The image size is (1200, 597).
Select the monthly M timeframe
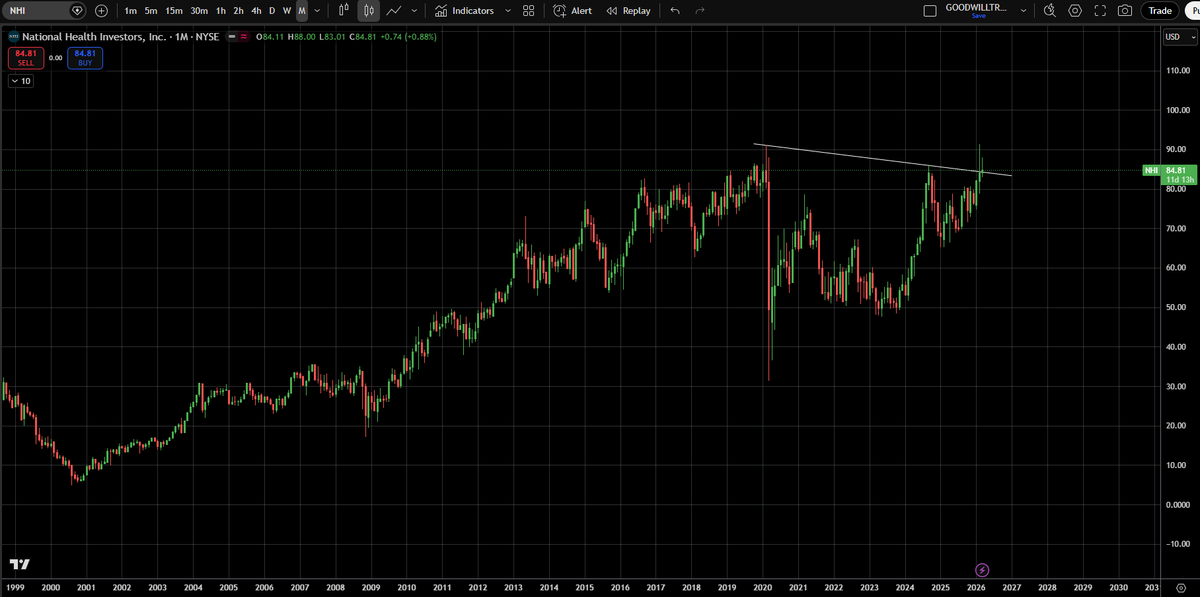click(302, 10)
